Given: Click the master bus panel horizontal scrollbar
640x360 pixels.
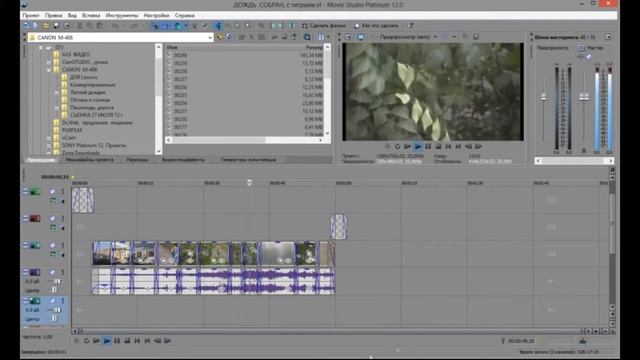Looking at the screenshot, I should (574, 161).
